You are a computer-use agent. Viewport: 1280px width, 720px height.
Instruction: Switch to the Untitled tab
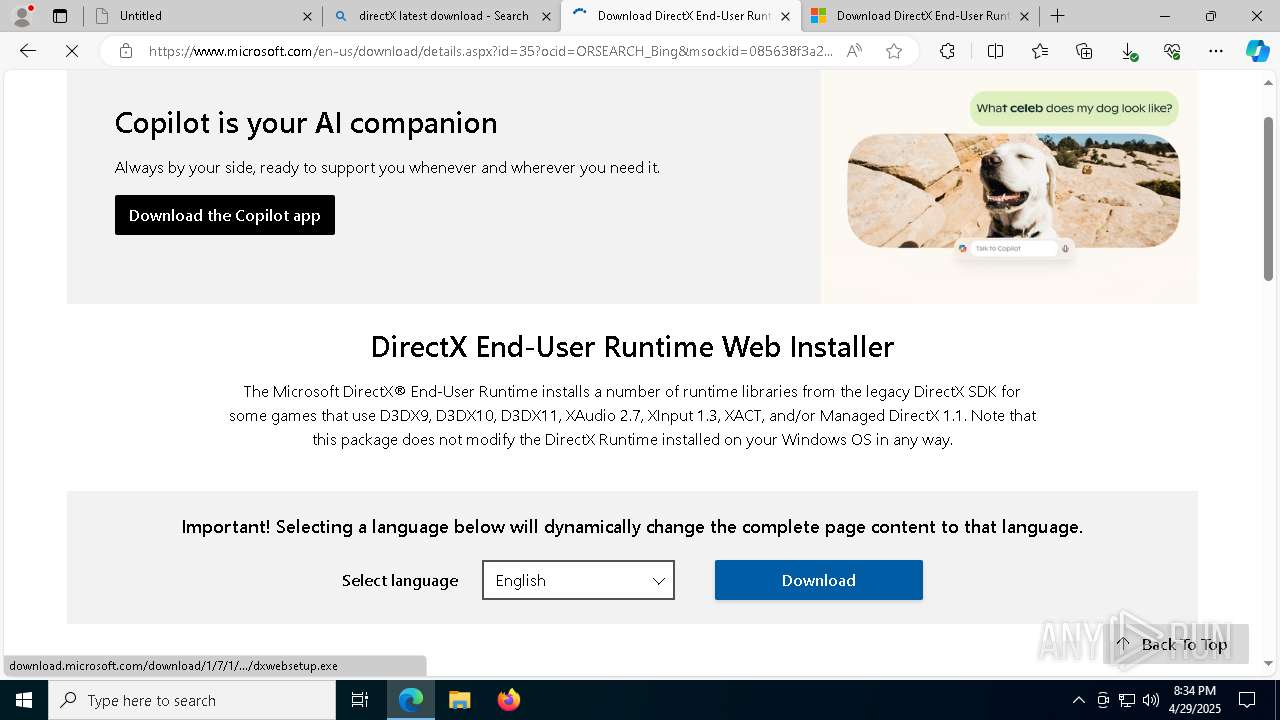pos(203,16)
